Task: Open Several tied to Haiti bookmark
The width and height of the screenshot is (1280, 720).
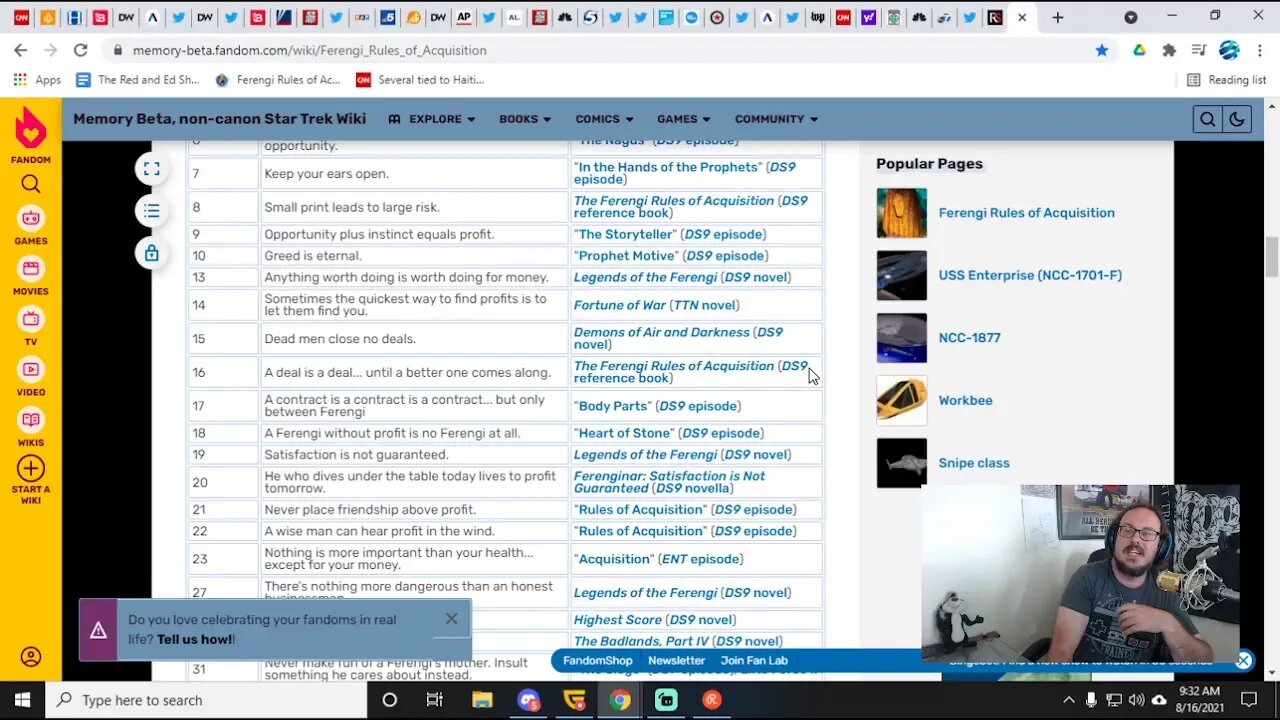Action: tap(420, 80)
